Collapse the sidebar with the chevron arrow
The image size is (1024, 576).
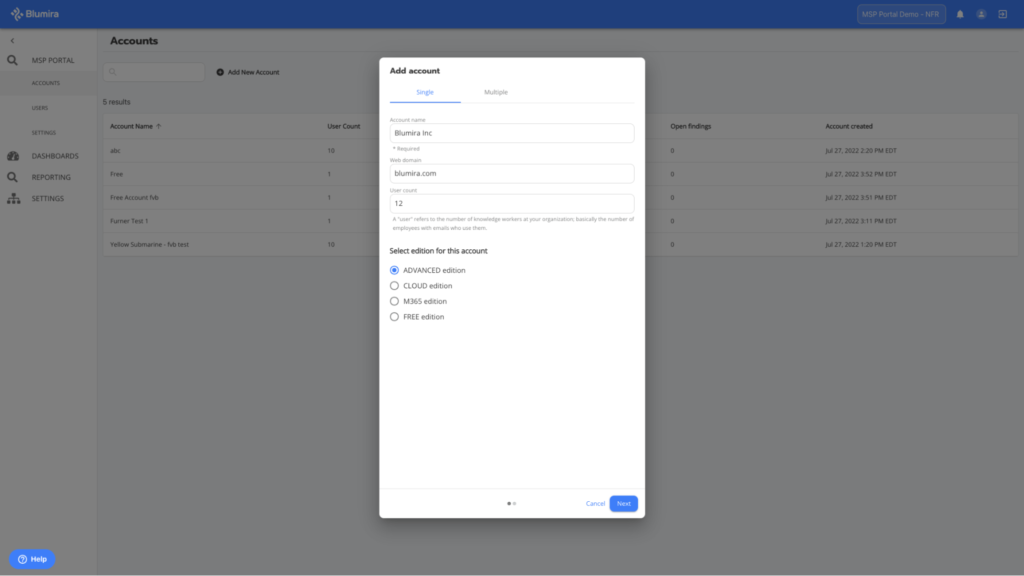tap(11, 40)
